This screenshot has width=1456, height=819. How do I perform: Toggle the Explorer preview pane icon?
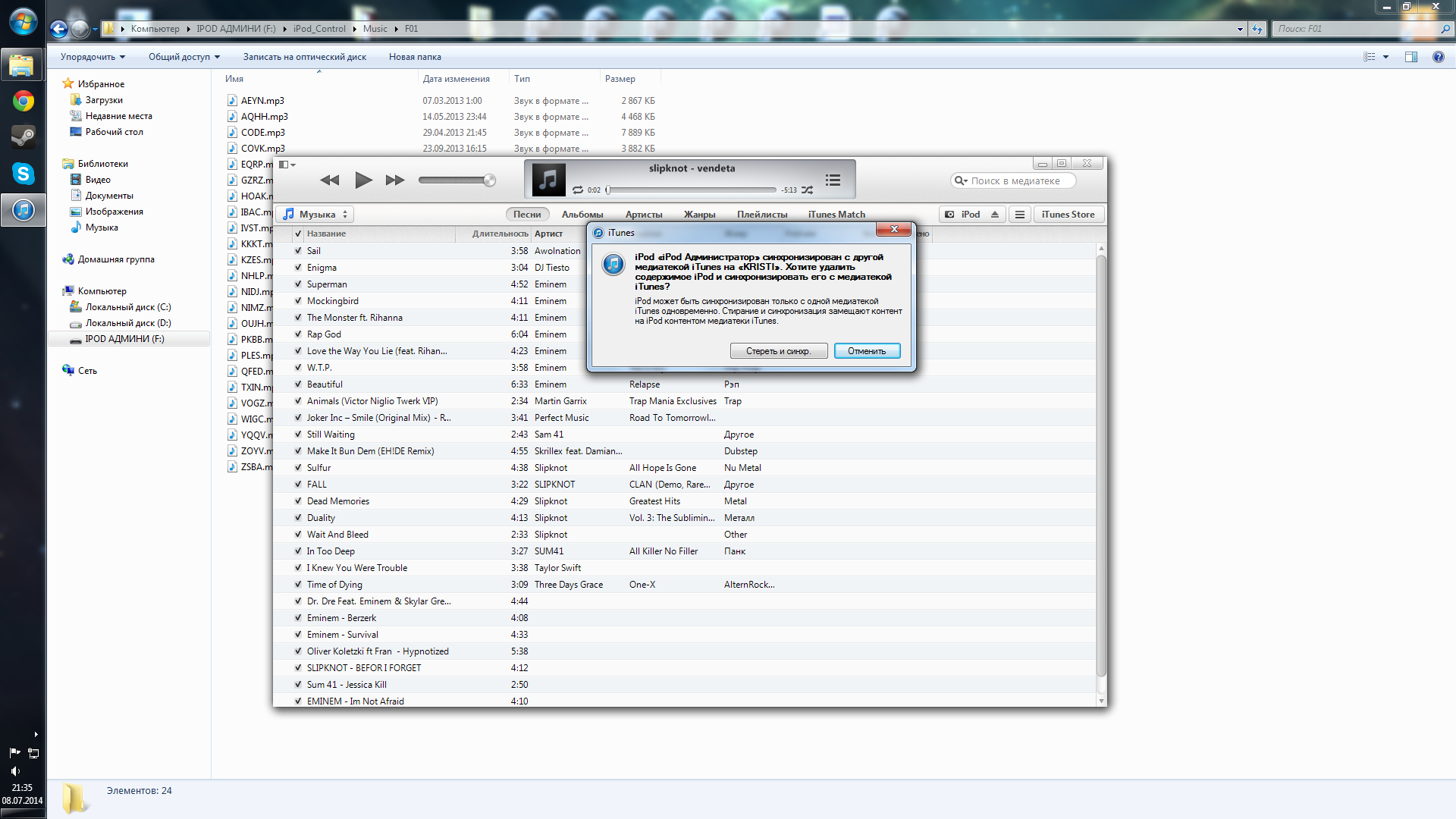click(1411, 57)
